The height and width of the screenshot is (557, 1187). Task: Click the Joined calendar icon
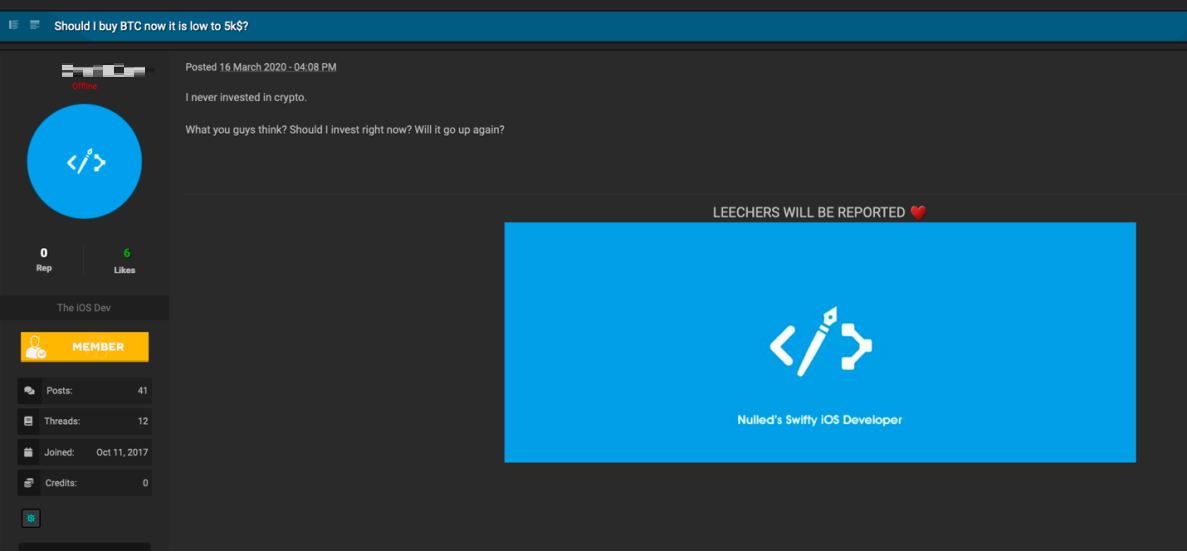point(29,453)
